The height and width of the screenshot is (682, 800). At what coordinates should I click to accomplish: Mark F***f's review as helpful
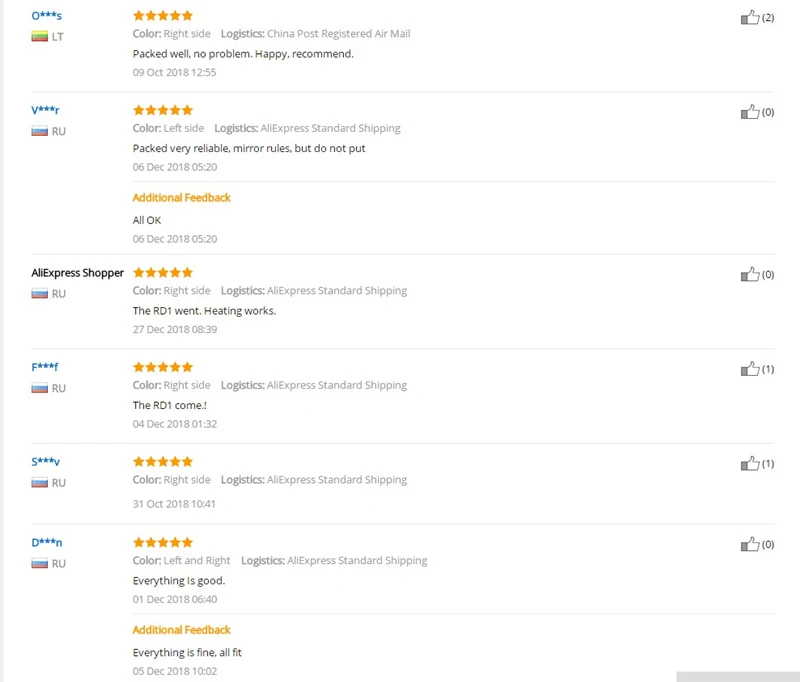coord(750,369)
